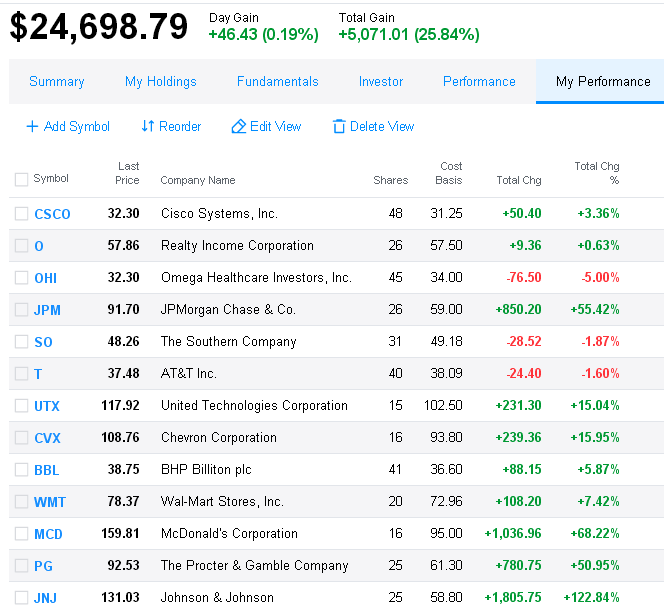
Task: Select the checkbox next to MCD
Action: coord(21,534)
